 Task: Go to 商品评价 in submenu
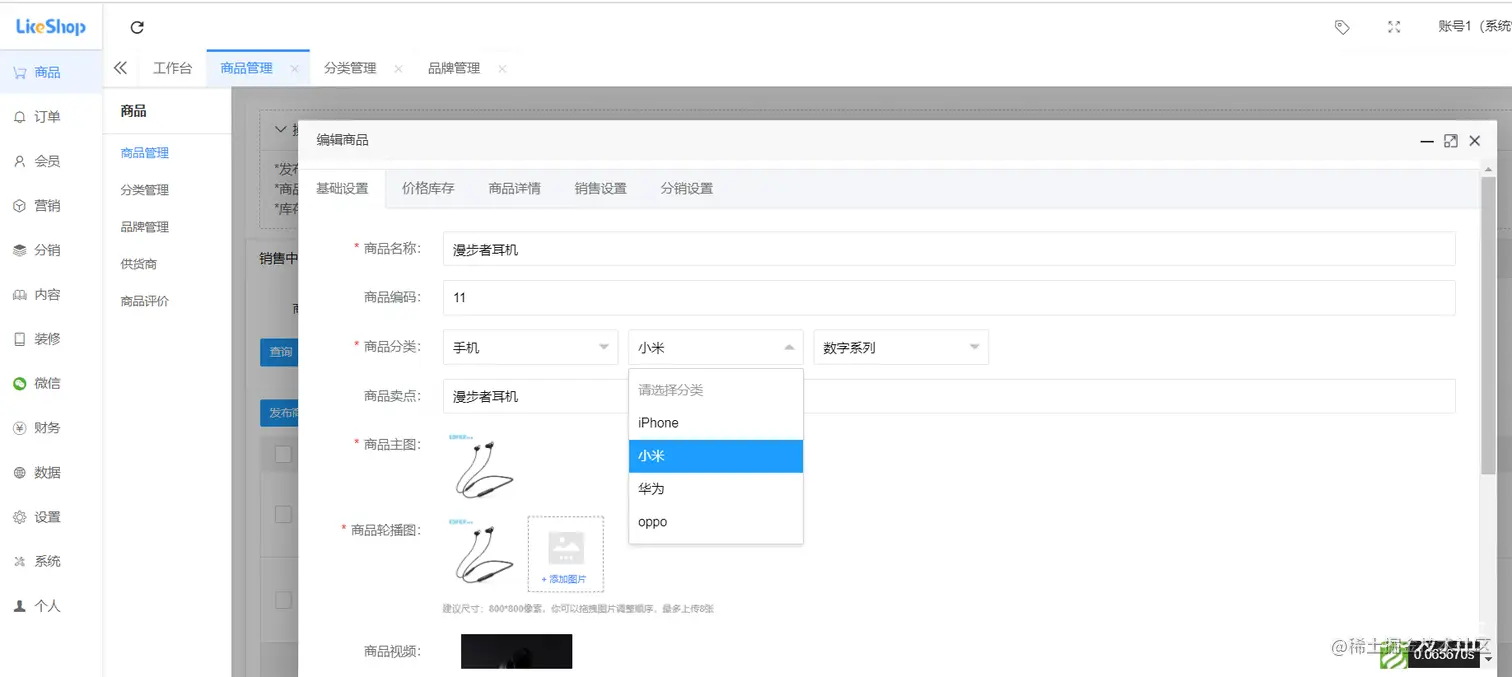[145, 301]
